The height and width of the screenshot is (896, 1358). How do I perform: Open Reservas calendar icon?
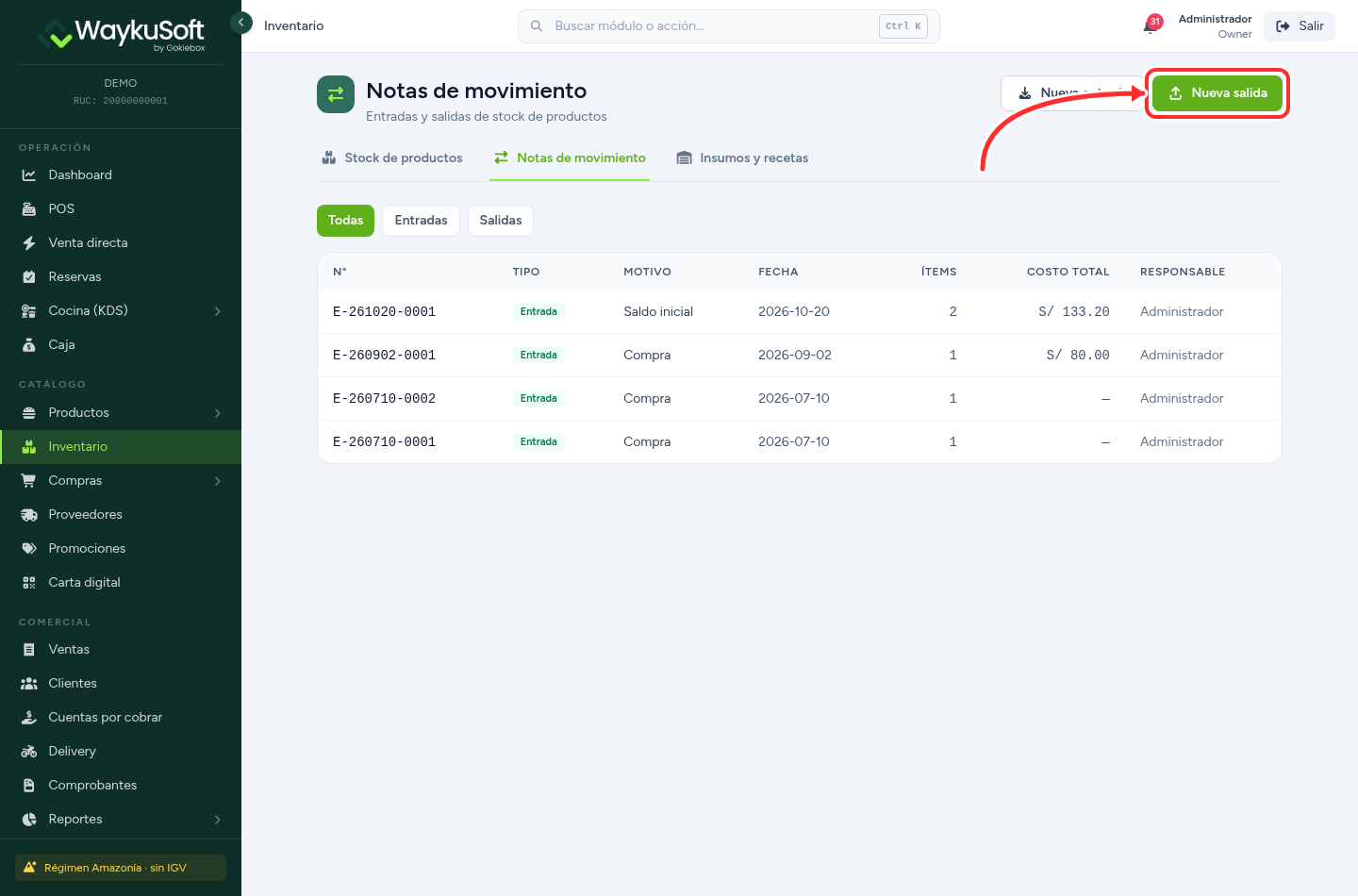tap(29, 277)
